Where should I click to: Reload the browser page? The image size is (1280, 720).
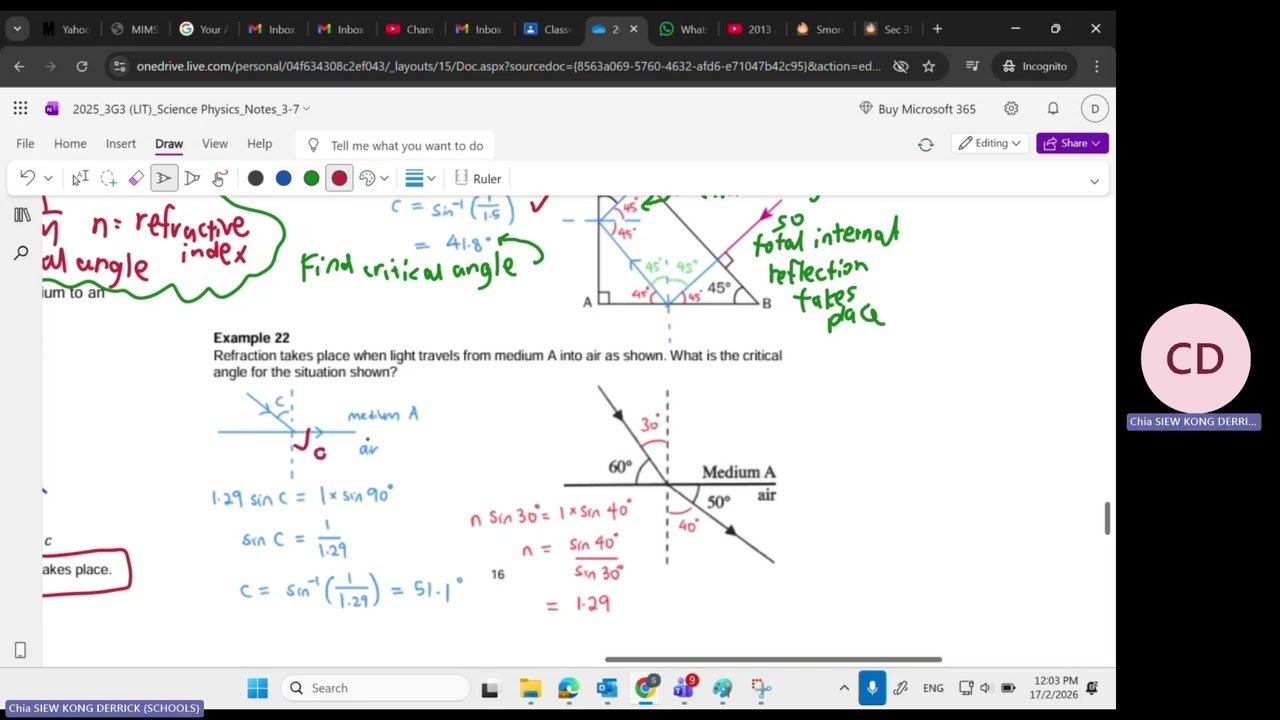[x=82, y=66]
